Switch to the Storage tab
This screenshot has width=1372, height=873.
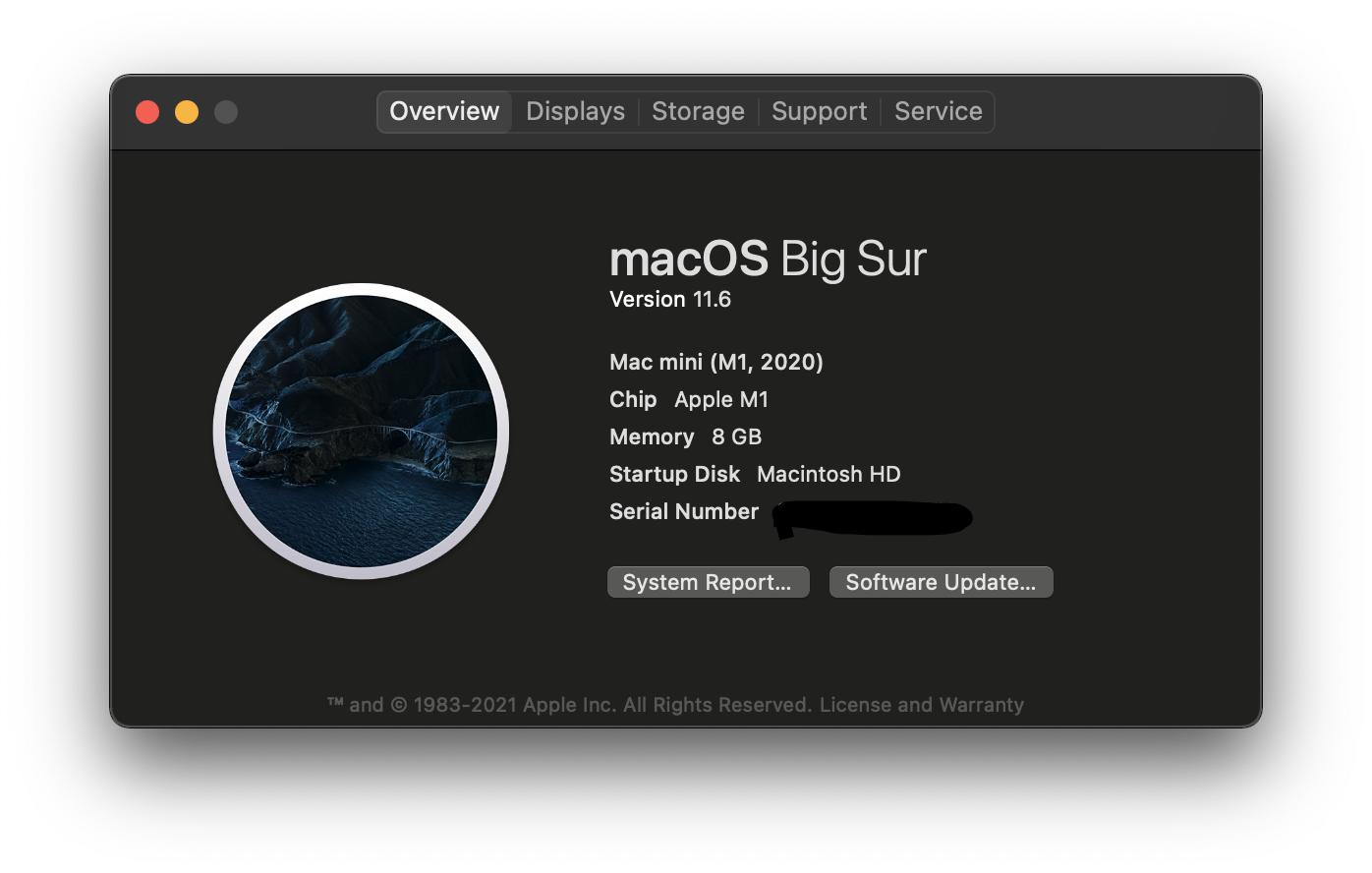pos(698,111)
